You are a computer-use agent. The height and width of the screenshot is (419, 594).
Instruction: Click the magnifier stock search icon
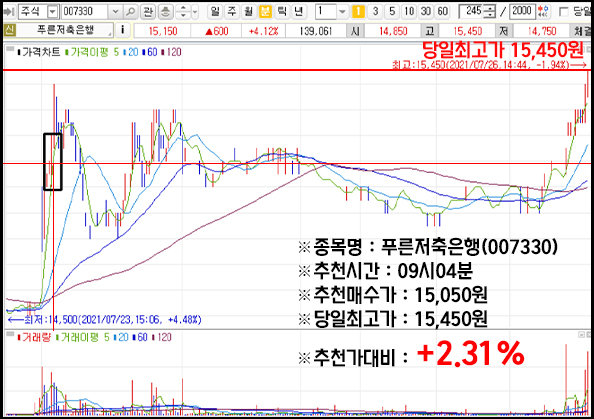[130, 12]
